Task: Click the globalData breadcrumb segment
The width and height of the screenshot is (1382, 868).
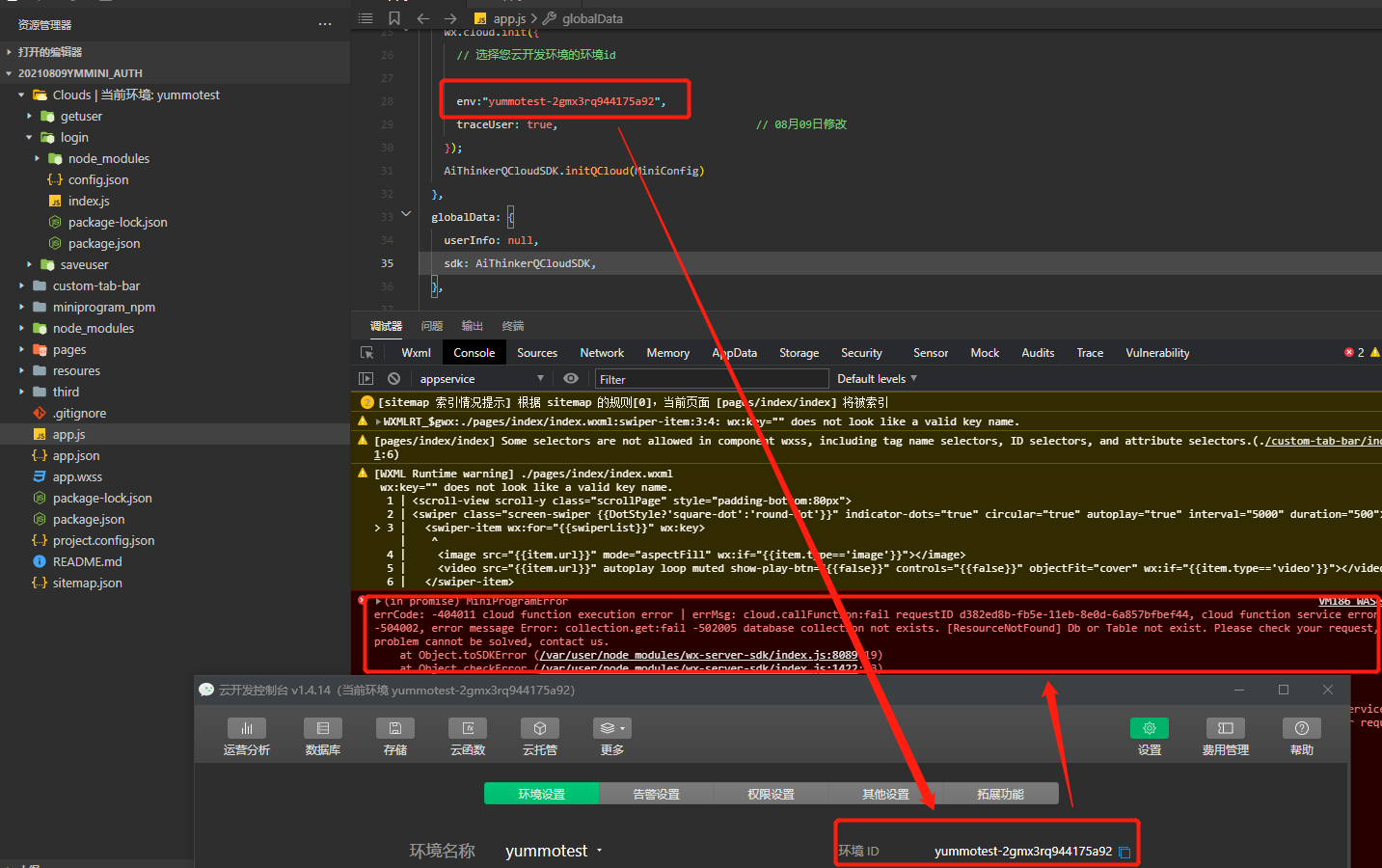Action: [x=583, y=18]
